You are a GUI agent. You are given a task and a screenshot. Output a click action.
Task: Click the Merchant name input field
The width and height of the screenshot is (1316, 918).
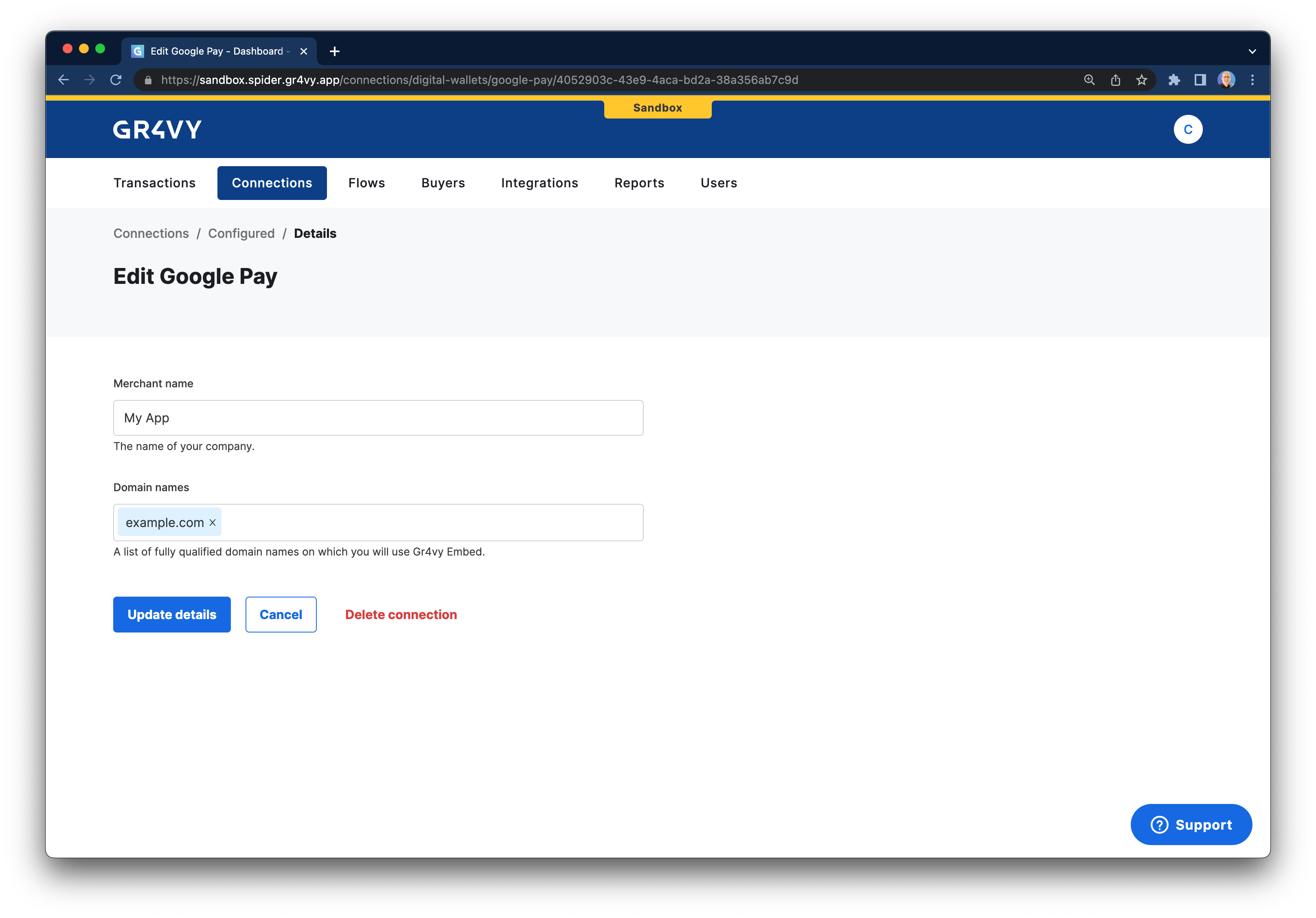[378, 417]
